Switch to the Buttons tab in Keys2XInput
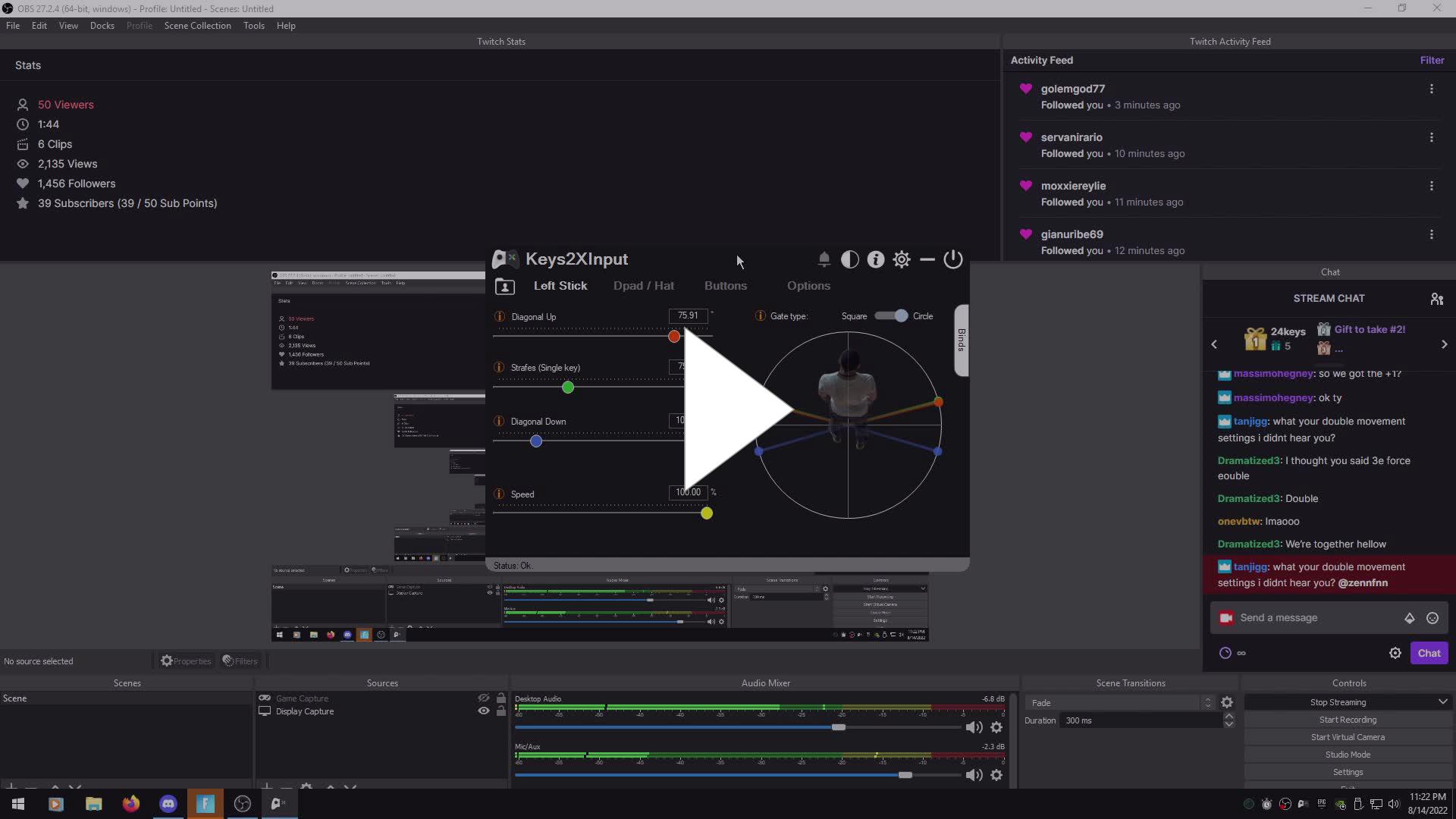1456x819 pixels. (x=726, y=286)
